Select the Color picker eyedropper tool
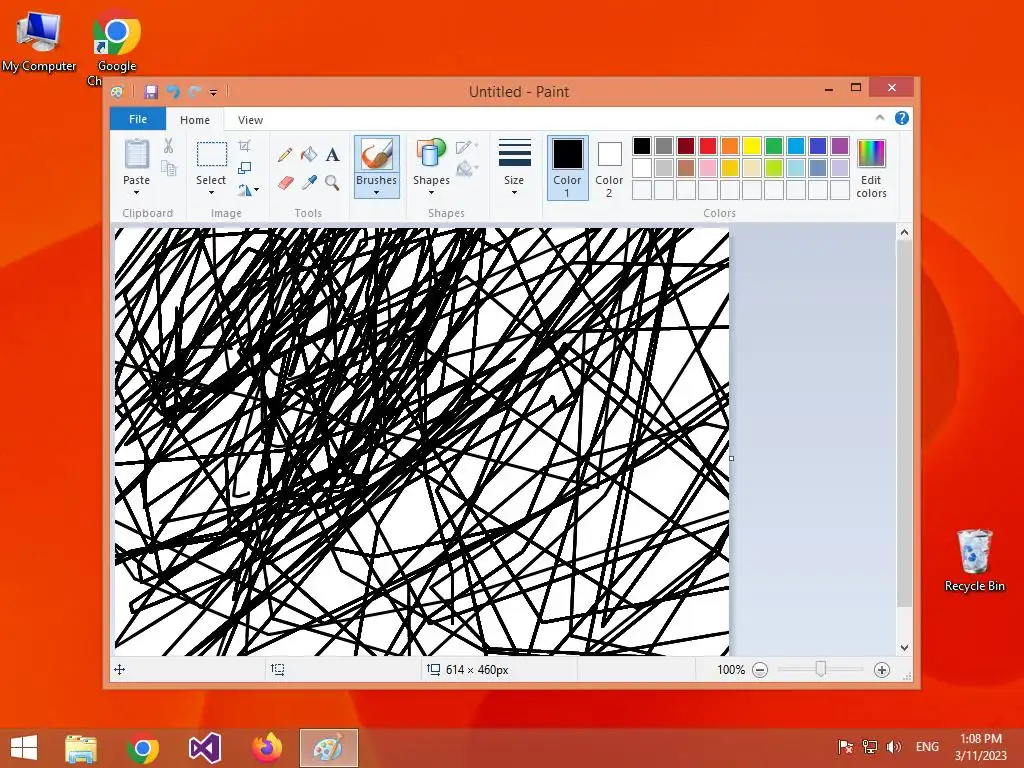1024x768 pixels. coord(309,183)
